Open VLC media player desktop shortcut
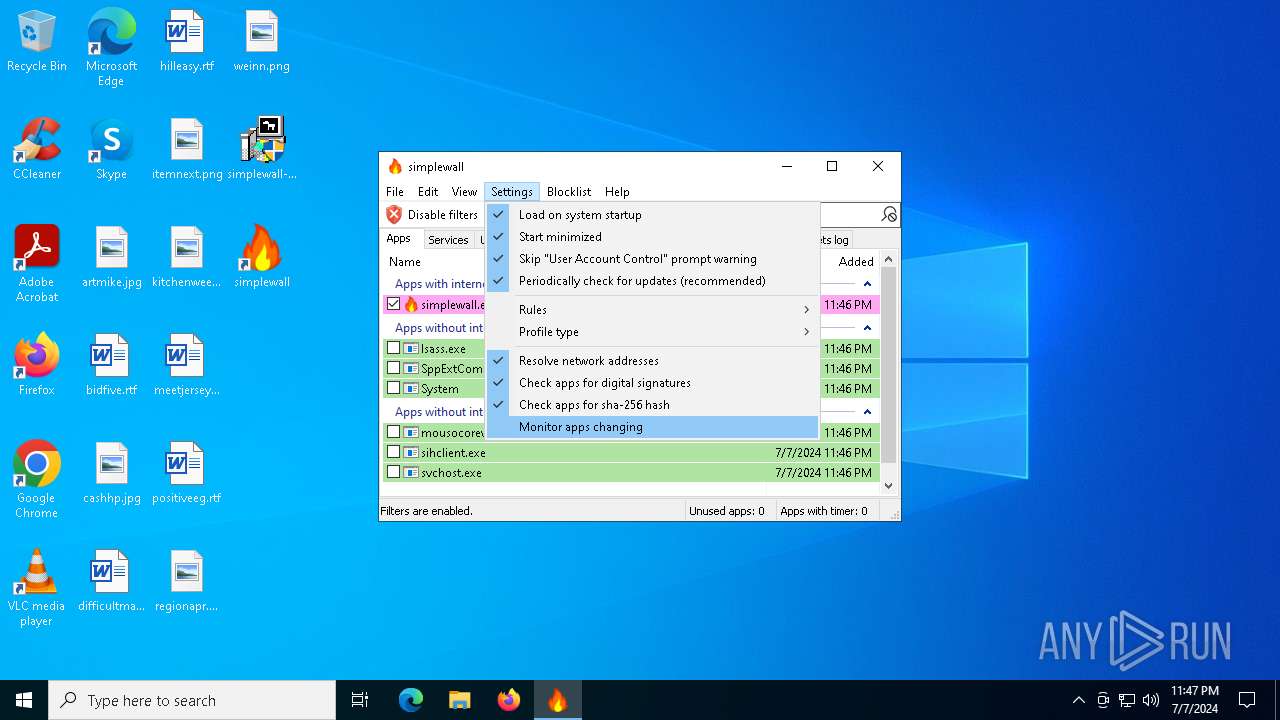Image resolution: width=1280 pixels, height=720 pixels. pos(37,588)
